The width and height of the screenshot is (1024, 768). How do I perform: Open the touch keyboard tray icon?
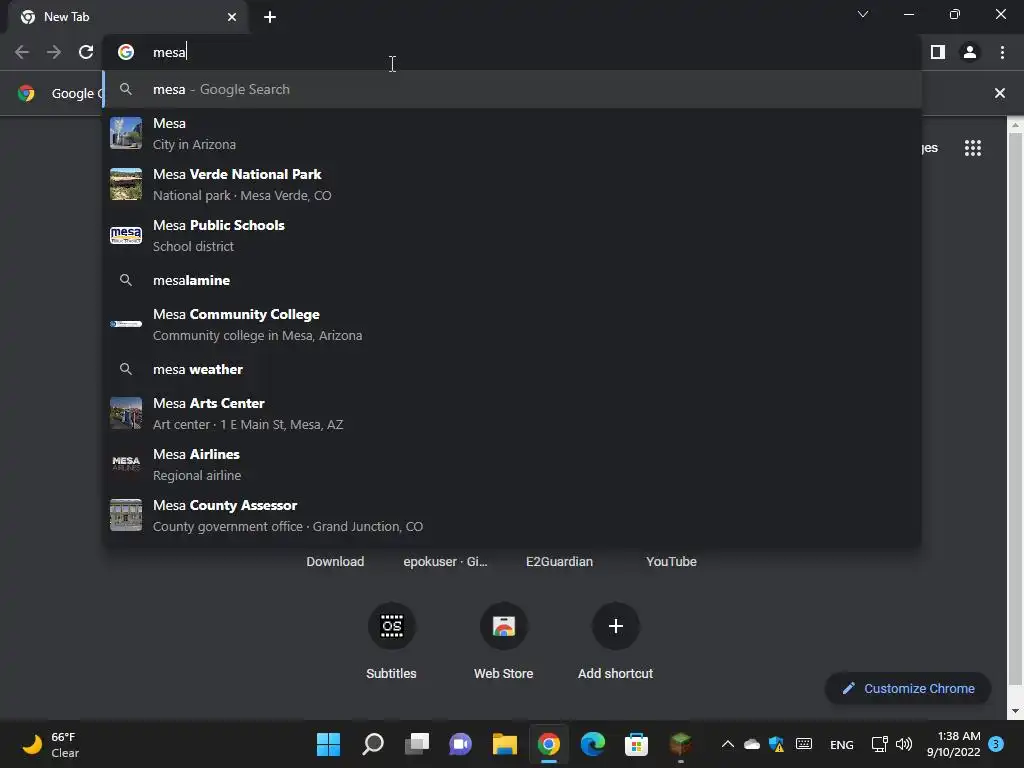coord(804,744)
